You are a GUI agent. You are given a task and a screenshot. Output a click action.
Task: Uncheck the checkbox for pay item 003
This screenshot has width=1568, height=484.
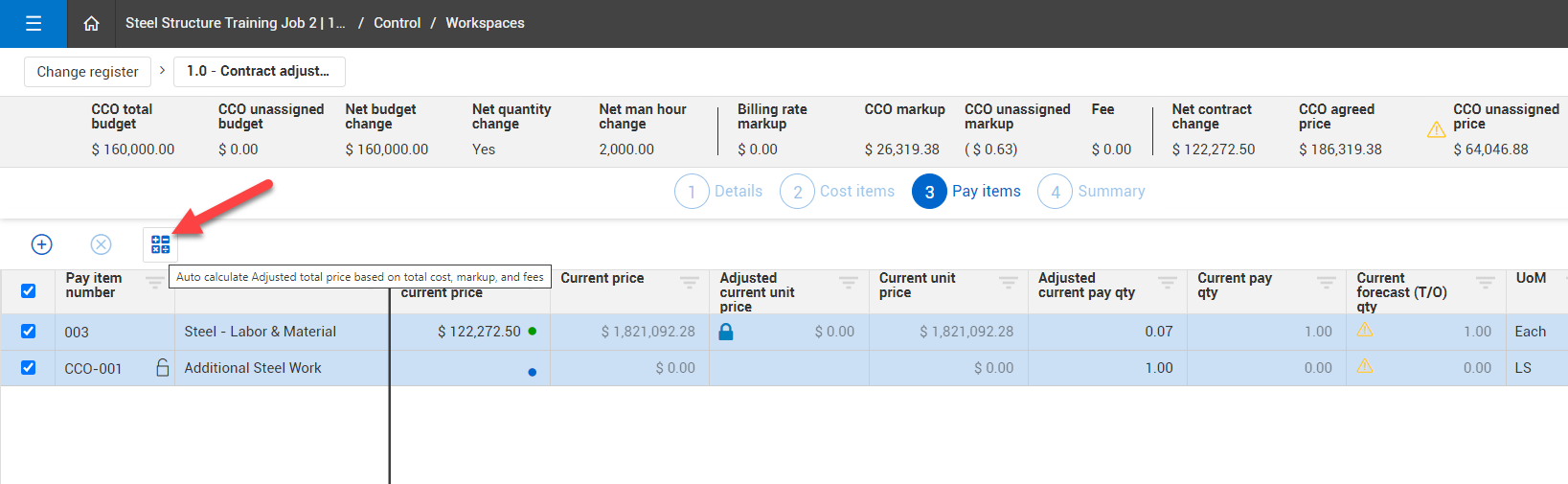click(x=29, y=332)
